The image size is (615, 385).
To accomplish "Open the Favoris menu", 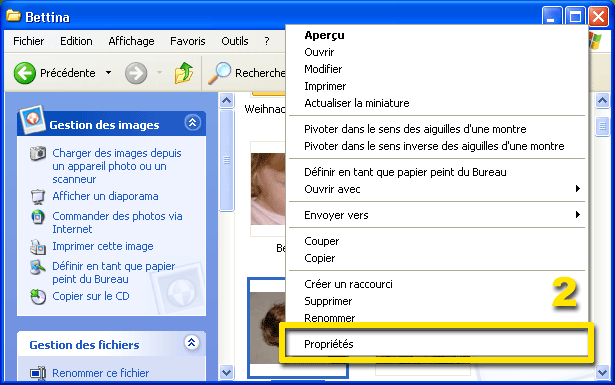I will click(187, 41).
